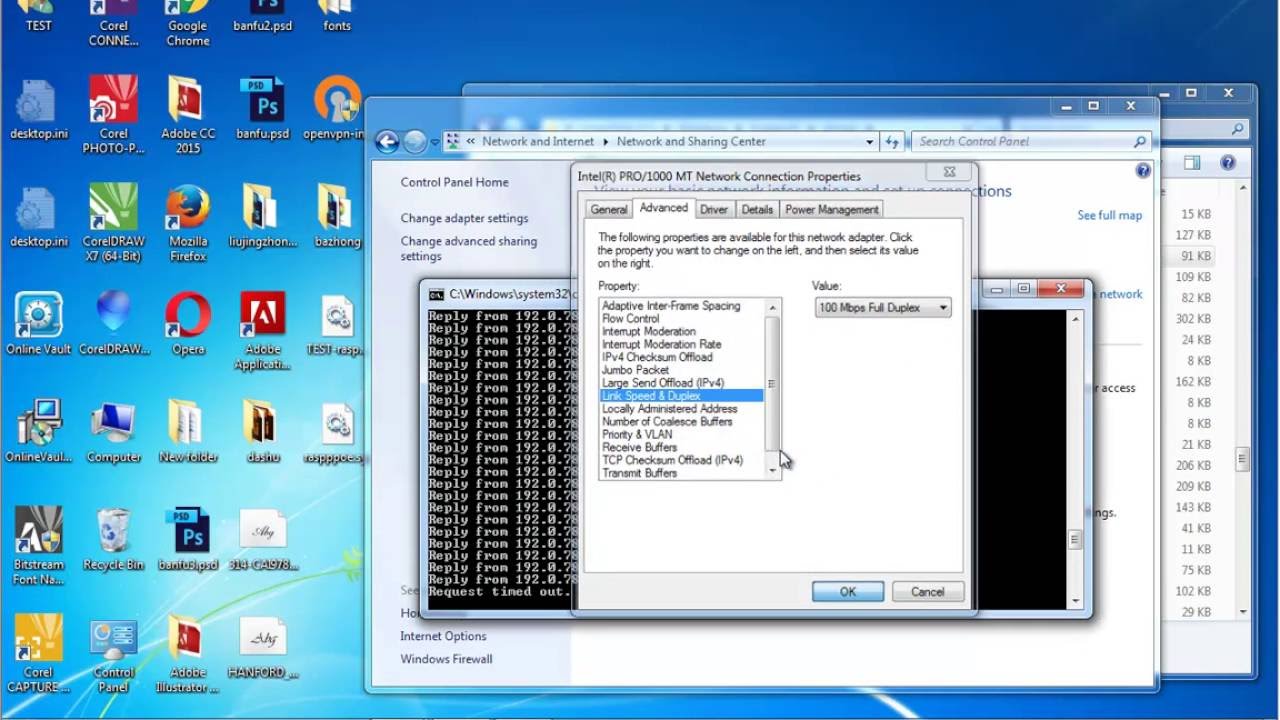Open the Internet Options link
The width and height of the screenshot is (1280, 720).
[443, 636]
